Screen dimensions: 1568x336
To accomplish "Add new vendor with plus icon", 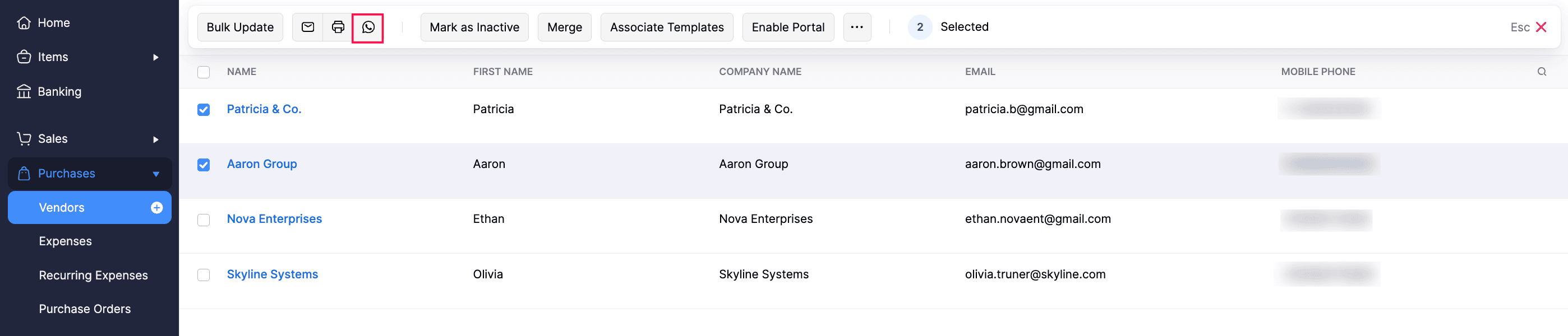I will click(156, 208).
